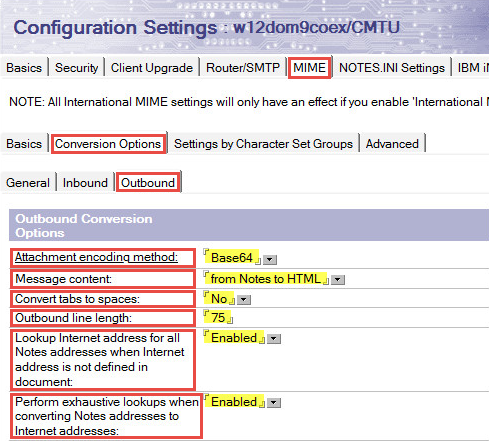Click the 'Perform exhaustive lookups' label

[x=107, y=416]
